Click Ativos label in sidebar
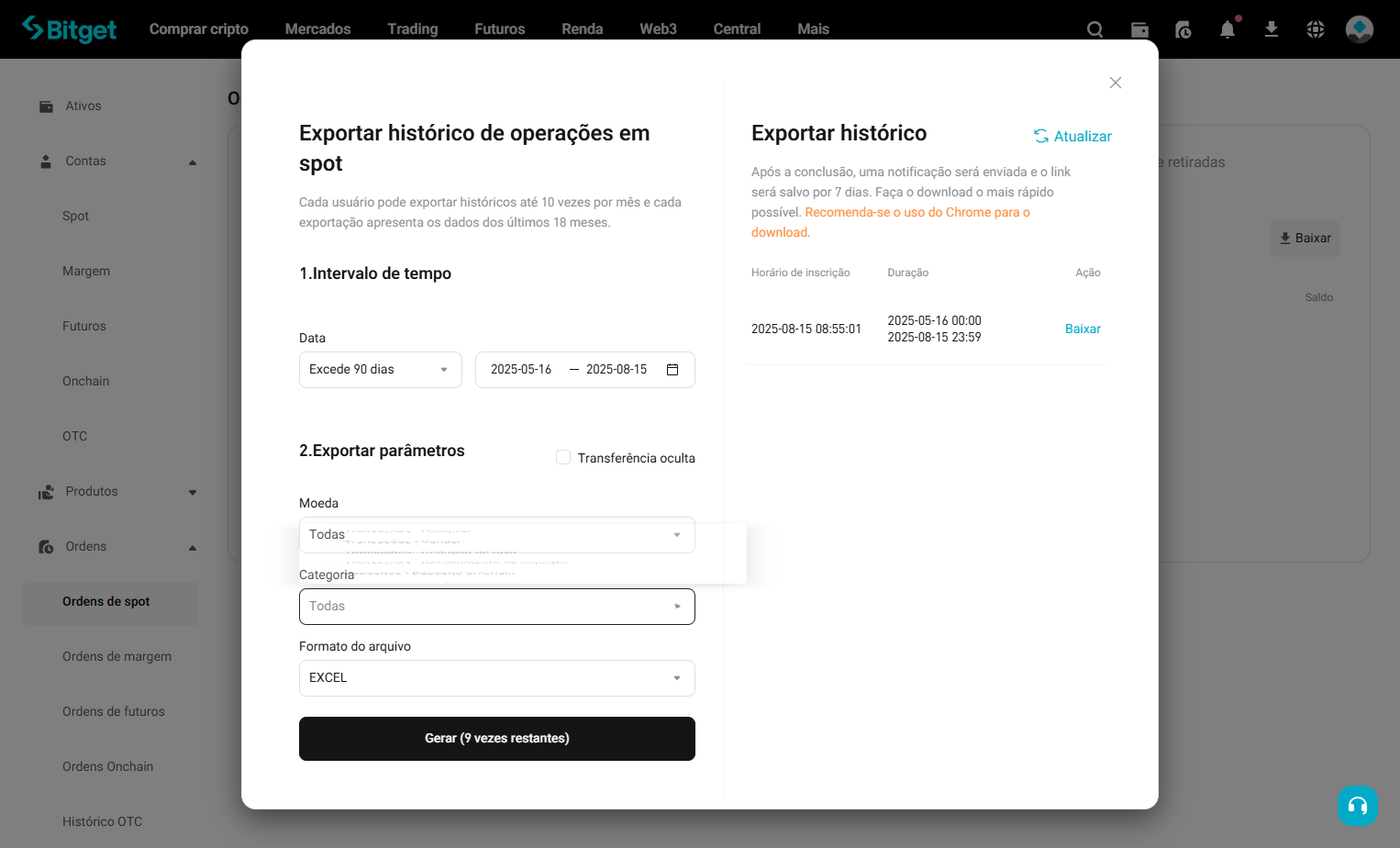1400x848 pixels. click(x=83, y=106)
